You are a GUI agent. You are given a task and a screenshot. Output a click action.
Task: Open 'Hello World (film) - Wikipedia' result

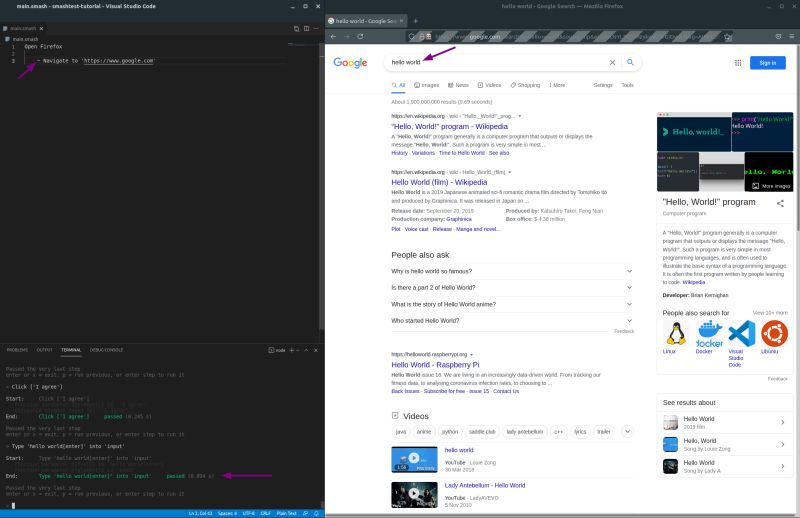[x=439, y=182]
